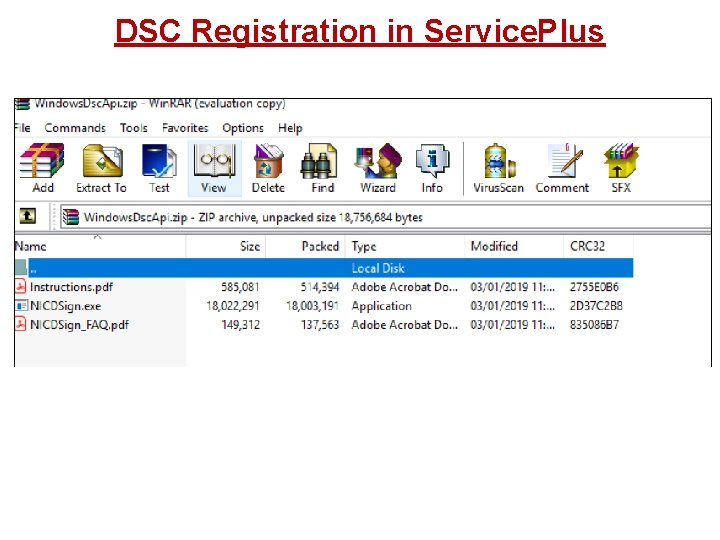Sort by the Name column header
720x540 pixels.
(x=100, y=246)
